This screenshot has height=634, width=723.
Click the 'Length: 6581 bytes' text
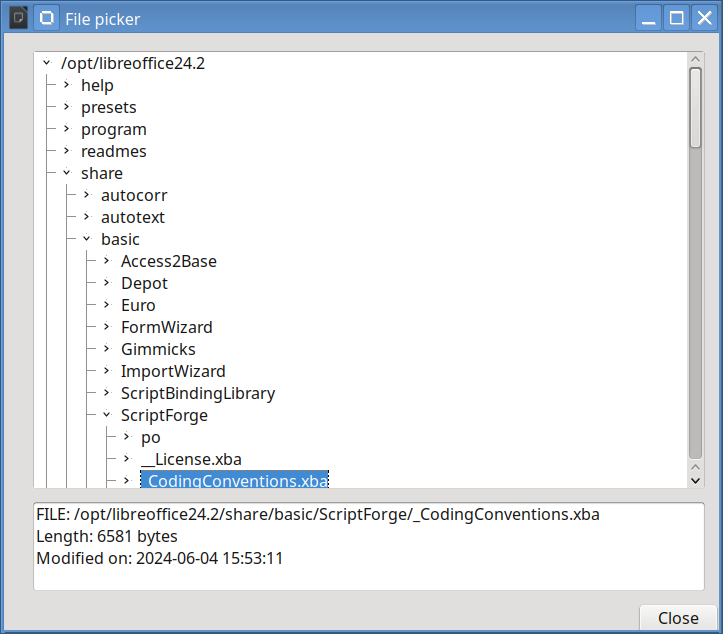point(107,536)
